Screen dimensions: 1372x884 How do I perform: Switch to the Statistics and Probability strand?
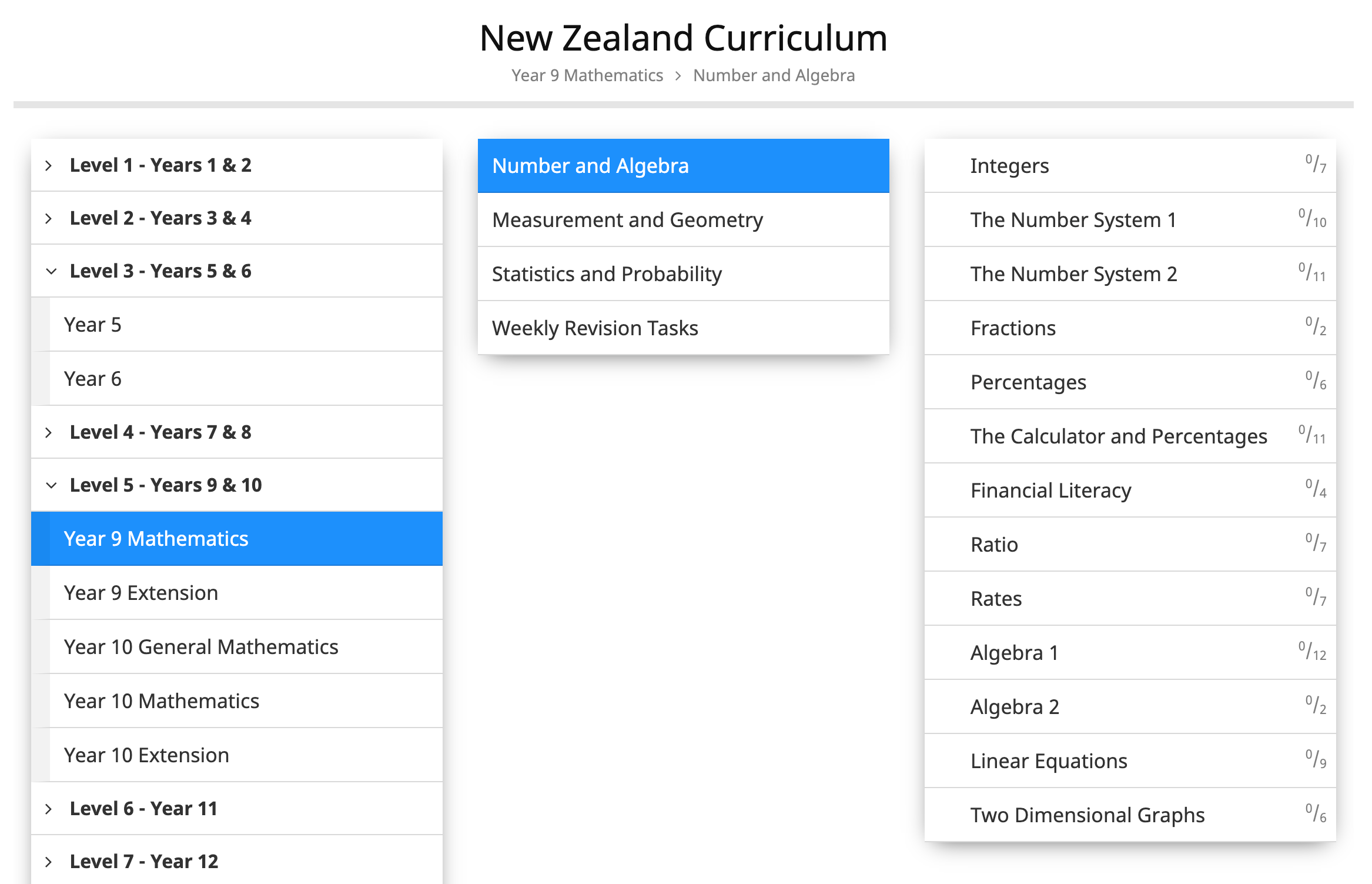(x=607, y=273)
